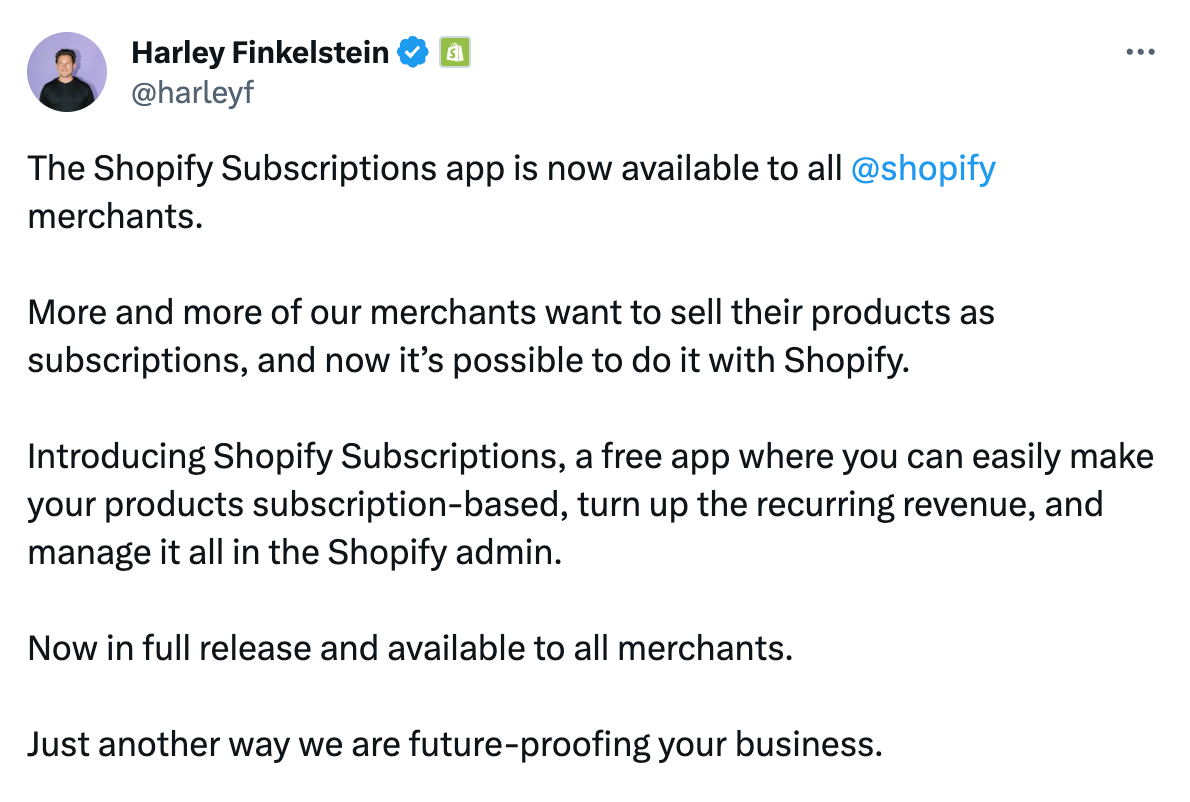Click the words "Just another way we are"

(x=214, y=744)
